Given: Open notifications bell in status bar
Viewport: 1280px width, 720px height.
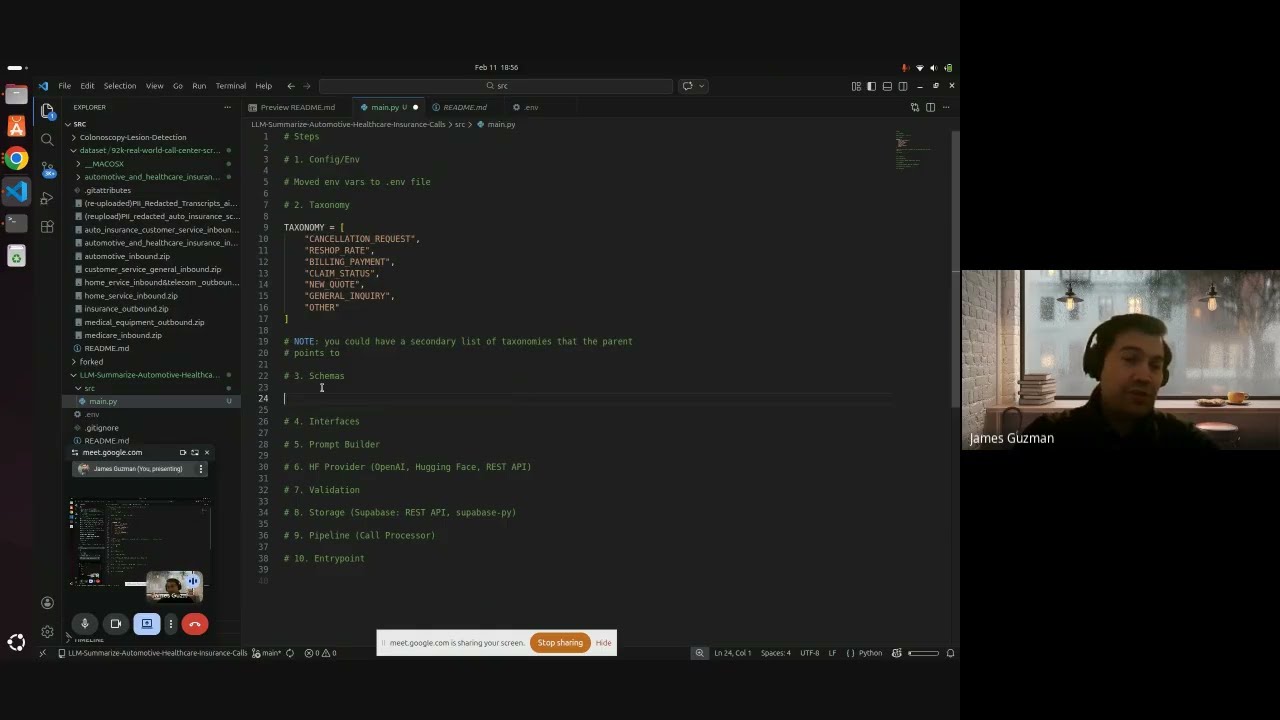Looking at the screenshot, I should tap(950, 653).
